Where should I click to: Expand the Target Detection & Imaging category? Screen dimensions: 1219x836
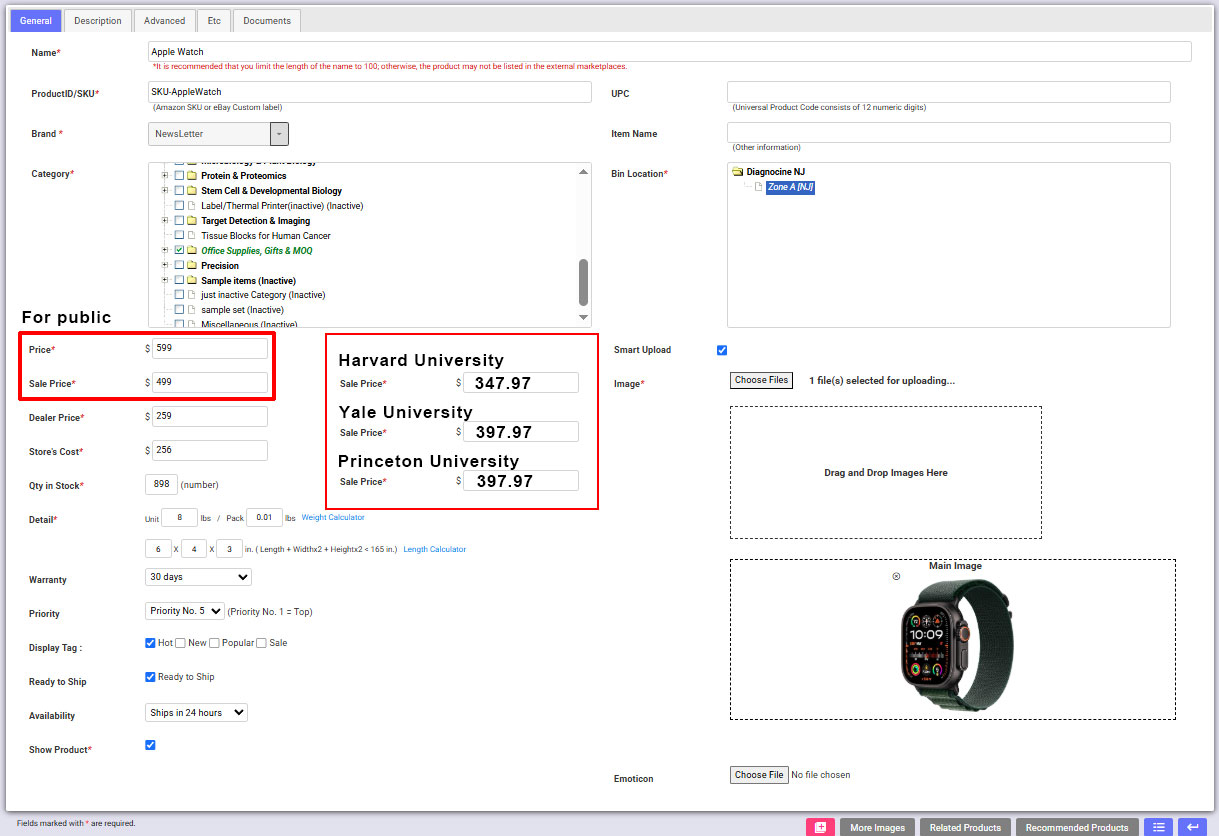(164, 221)
